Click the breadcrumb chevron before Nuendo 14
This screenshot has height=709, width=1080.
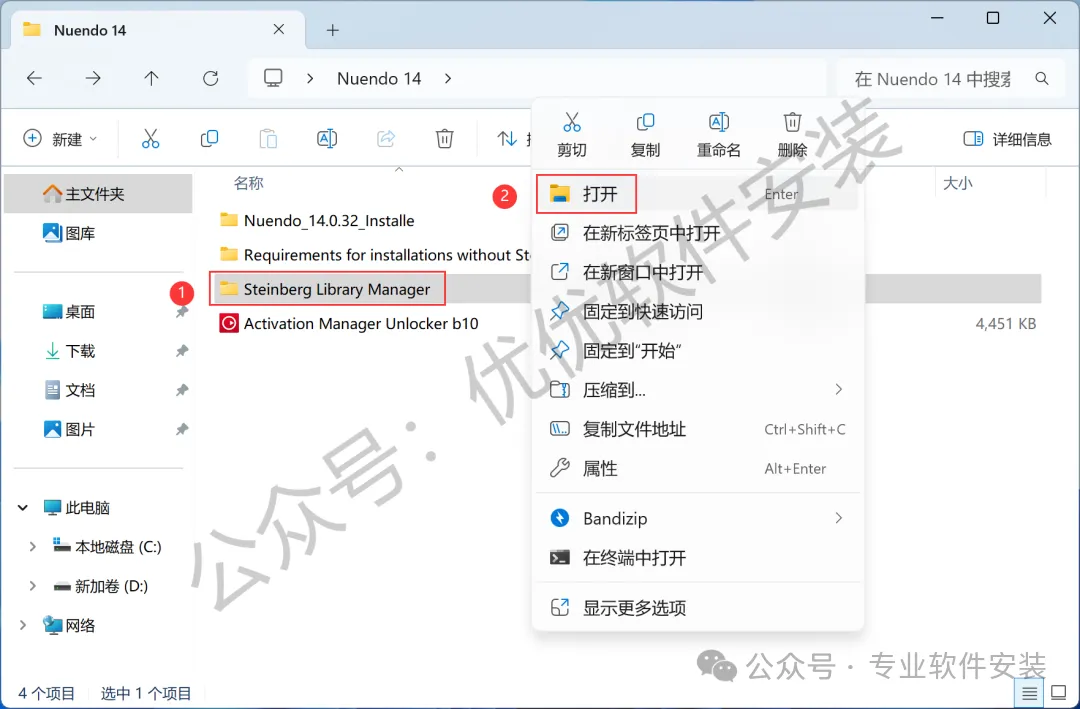coord(310,79)
